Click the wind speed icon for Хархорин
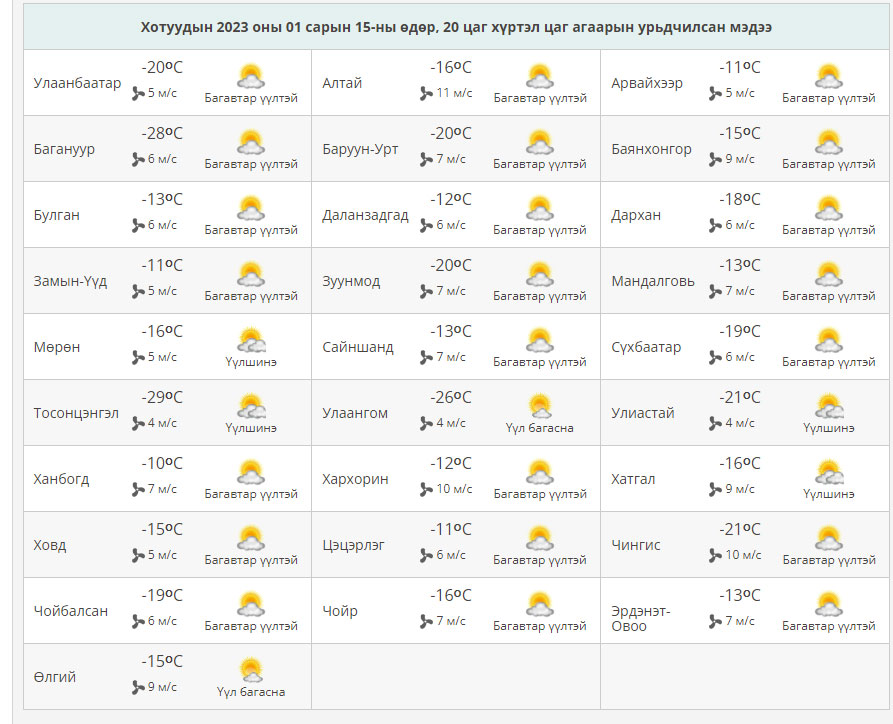 427,489
